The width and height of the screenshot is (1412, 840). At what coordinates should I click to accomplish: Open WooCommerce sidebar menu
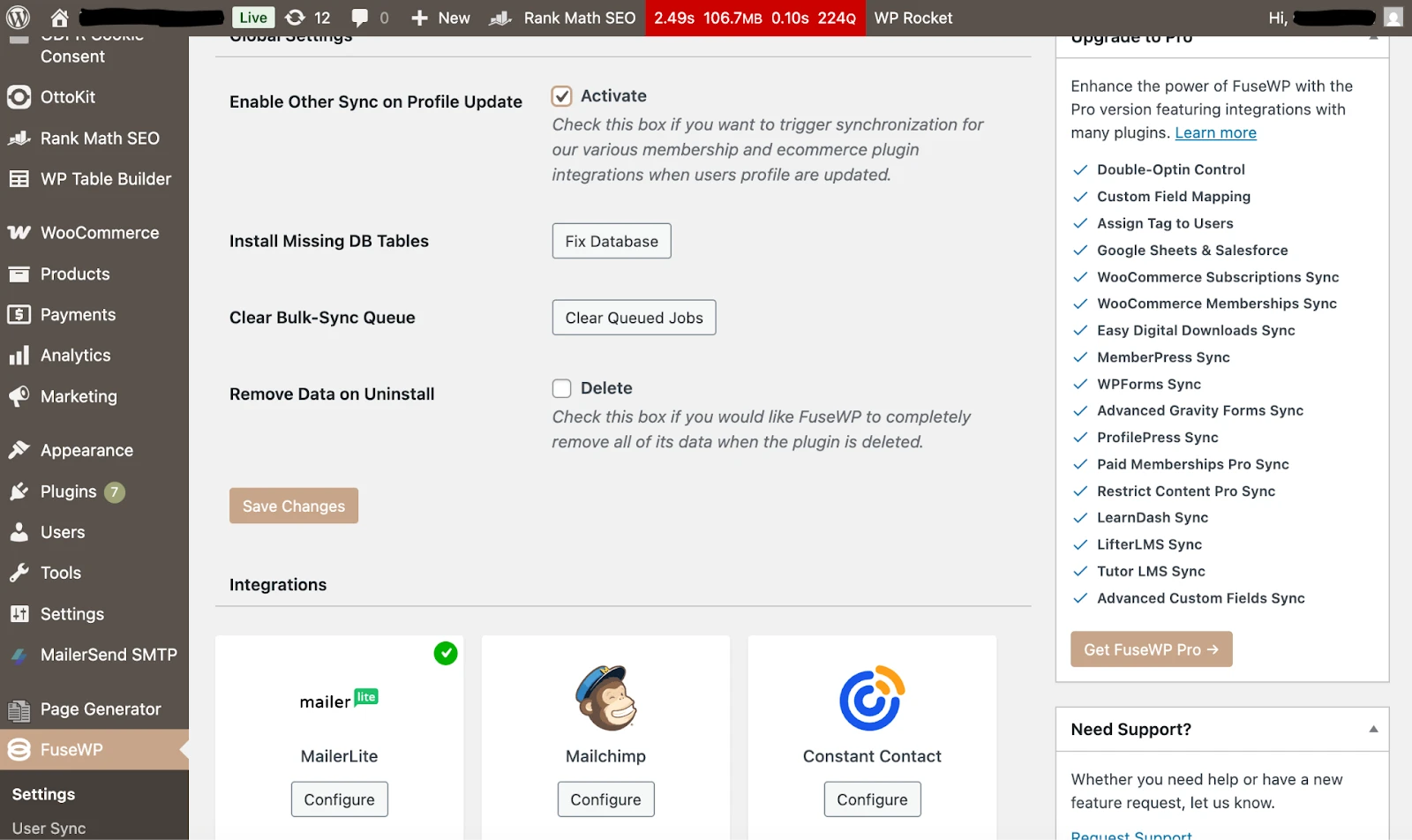[94, 233]
